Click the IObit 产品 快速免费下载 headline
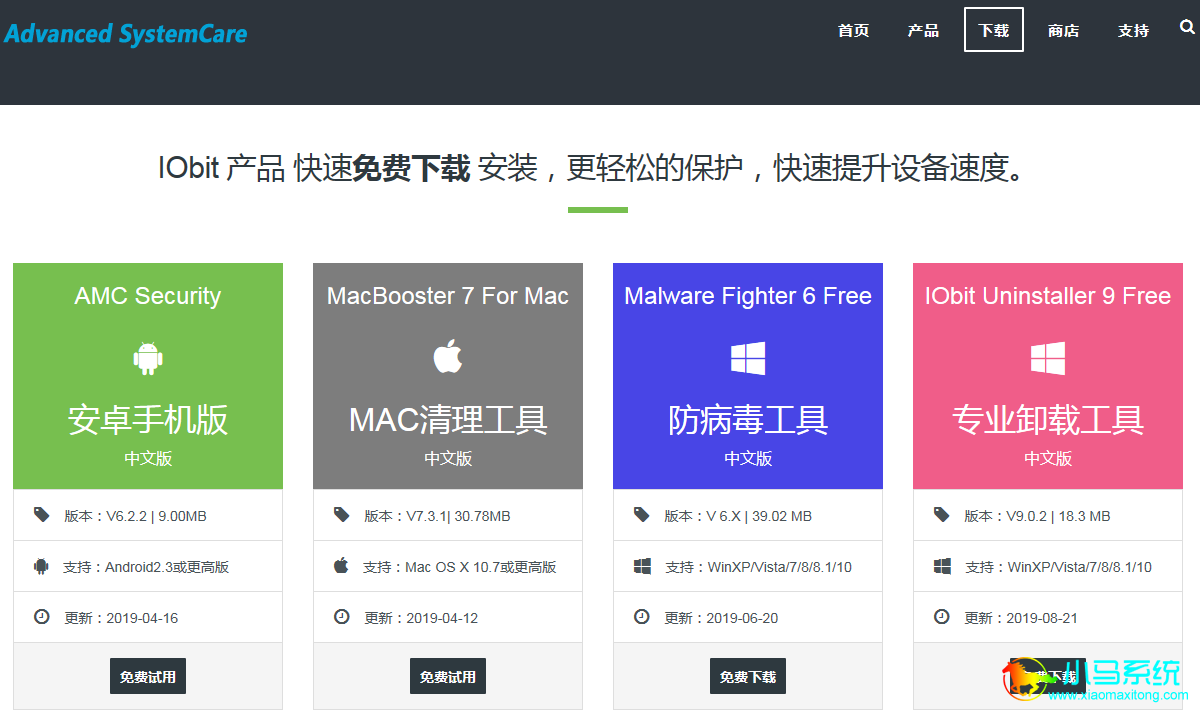This screenshot has height=715, width=1200. pyautogui.click(x=593, y=167)
